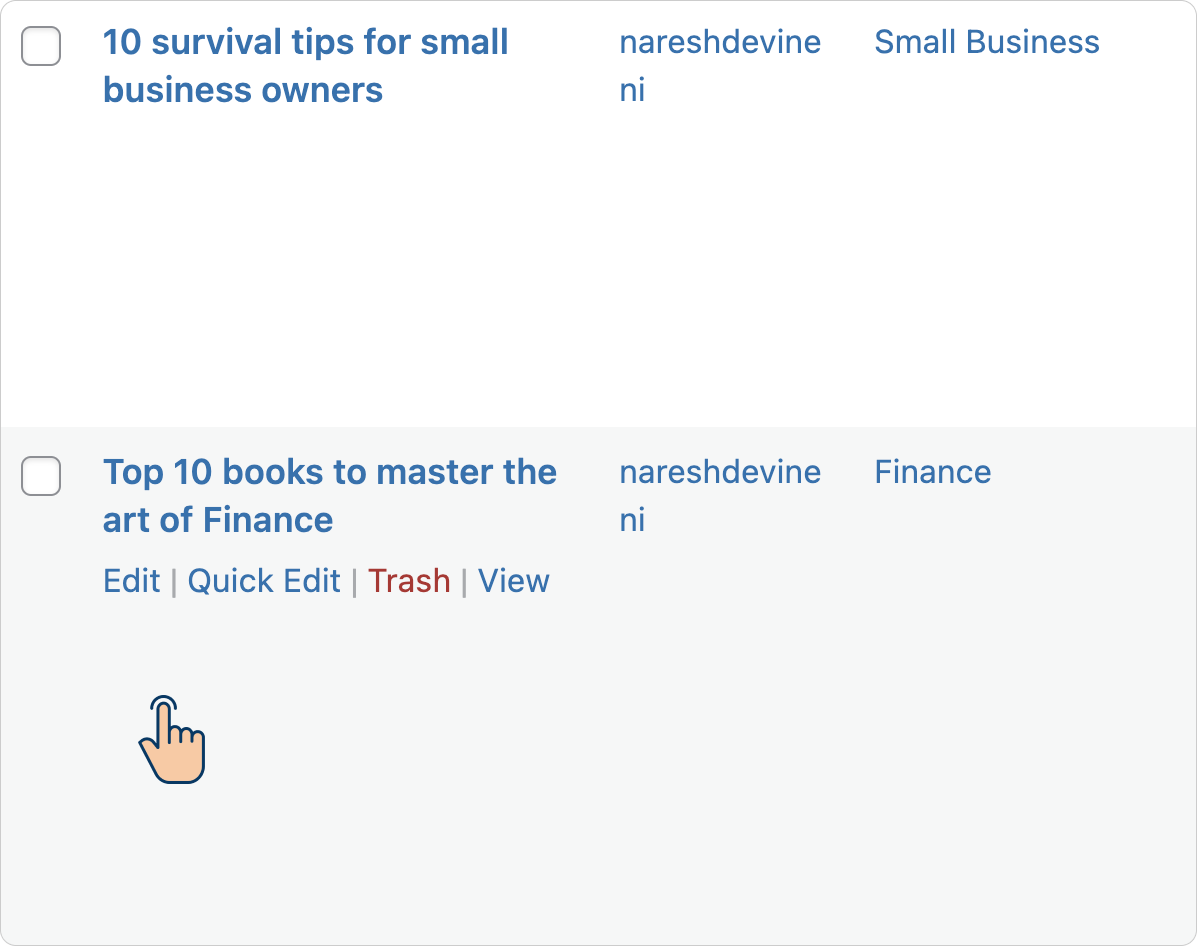Select the checkbox for 10 survival tips post
1197x946 pixels.
pos(41,46)
